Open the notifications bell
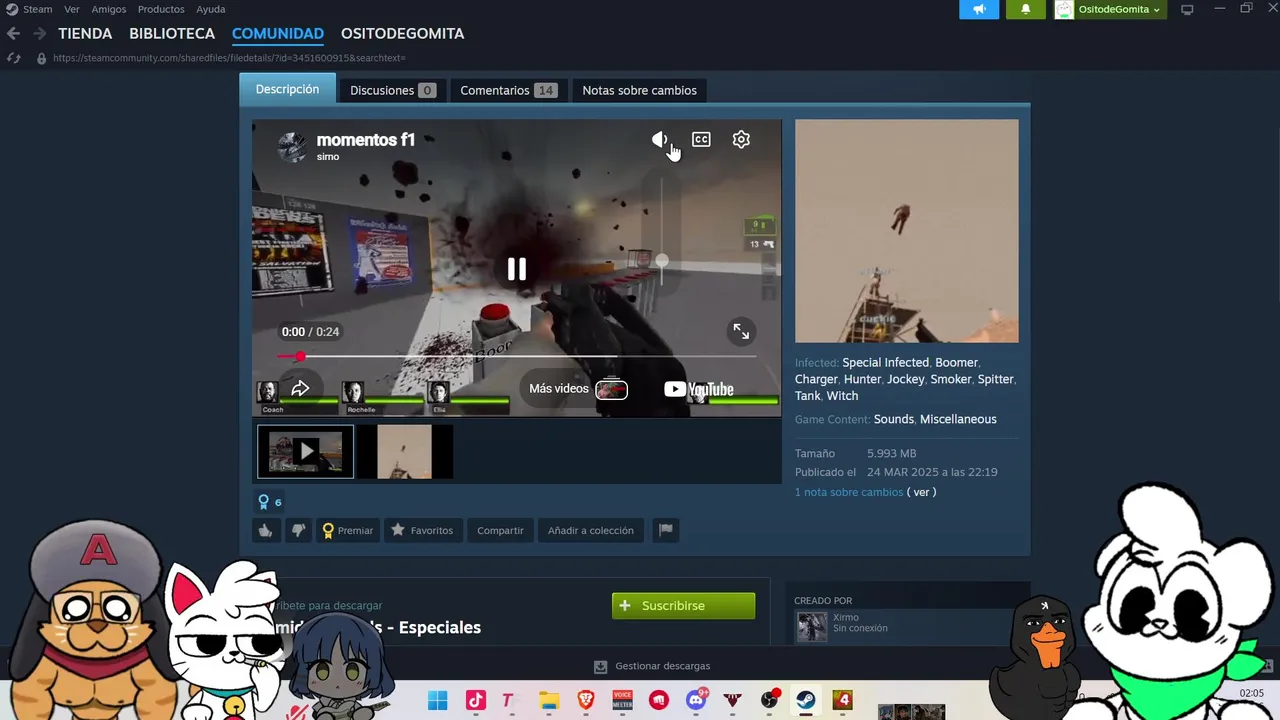Screen dimensions: 1280x720 click(1025, 9)
